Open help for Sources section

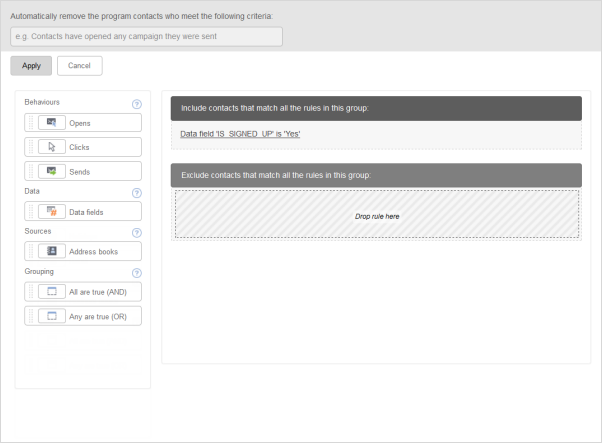(137, 233)
